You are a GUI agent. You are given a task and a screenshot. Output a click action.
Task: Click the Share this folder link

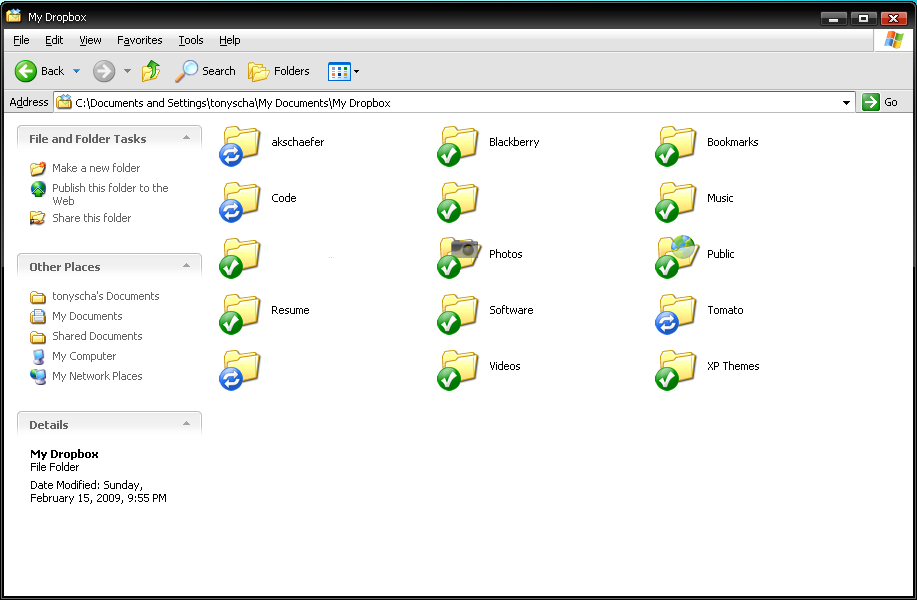tap(91, 218)
